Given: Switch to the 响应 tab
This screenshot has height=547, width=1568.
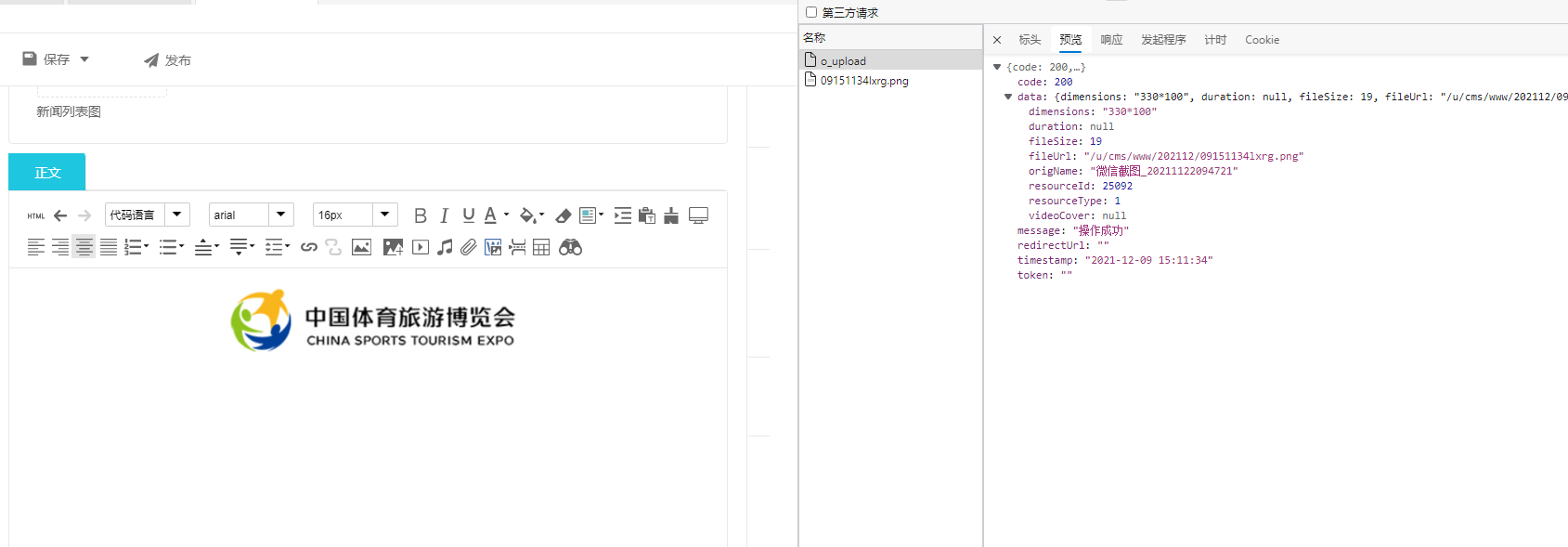Looking at the screenshot, I should click(1111, 40).
